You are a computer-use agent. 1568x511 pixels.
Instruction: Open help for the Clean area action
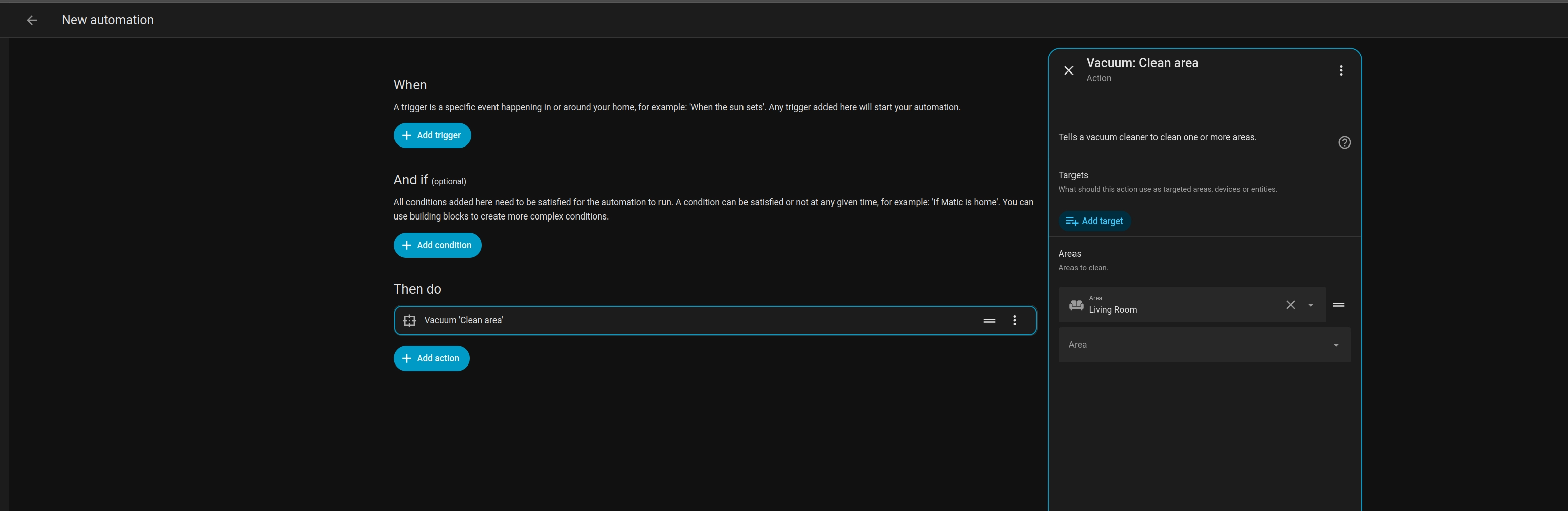click(1344, 142)
